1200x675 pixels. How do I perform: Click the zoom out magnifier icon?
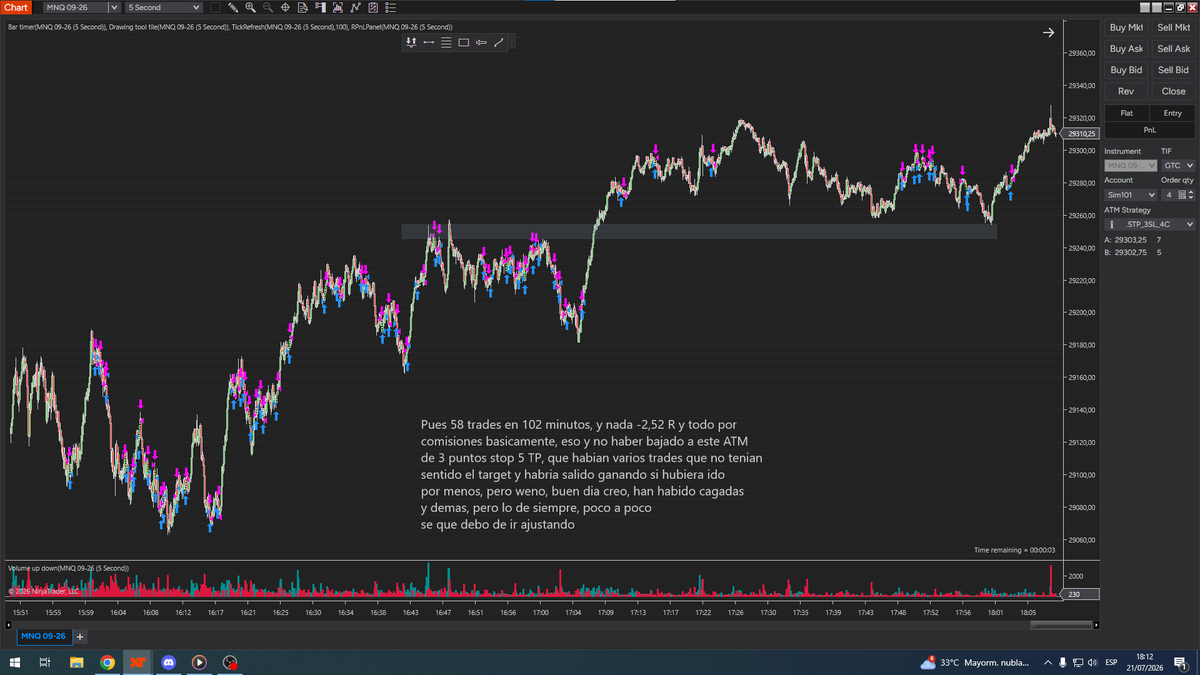click(268, 7)
